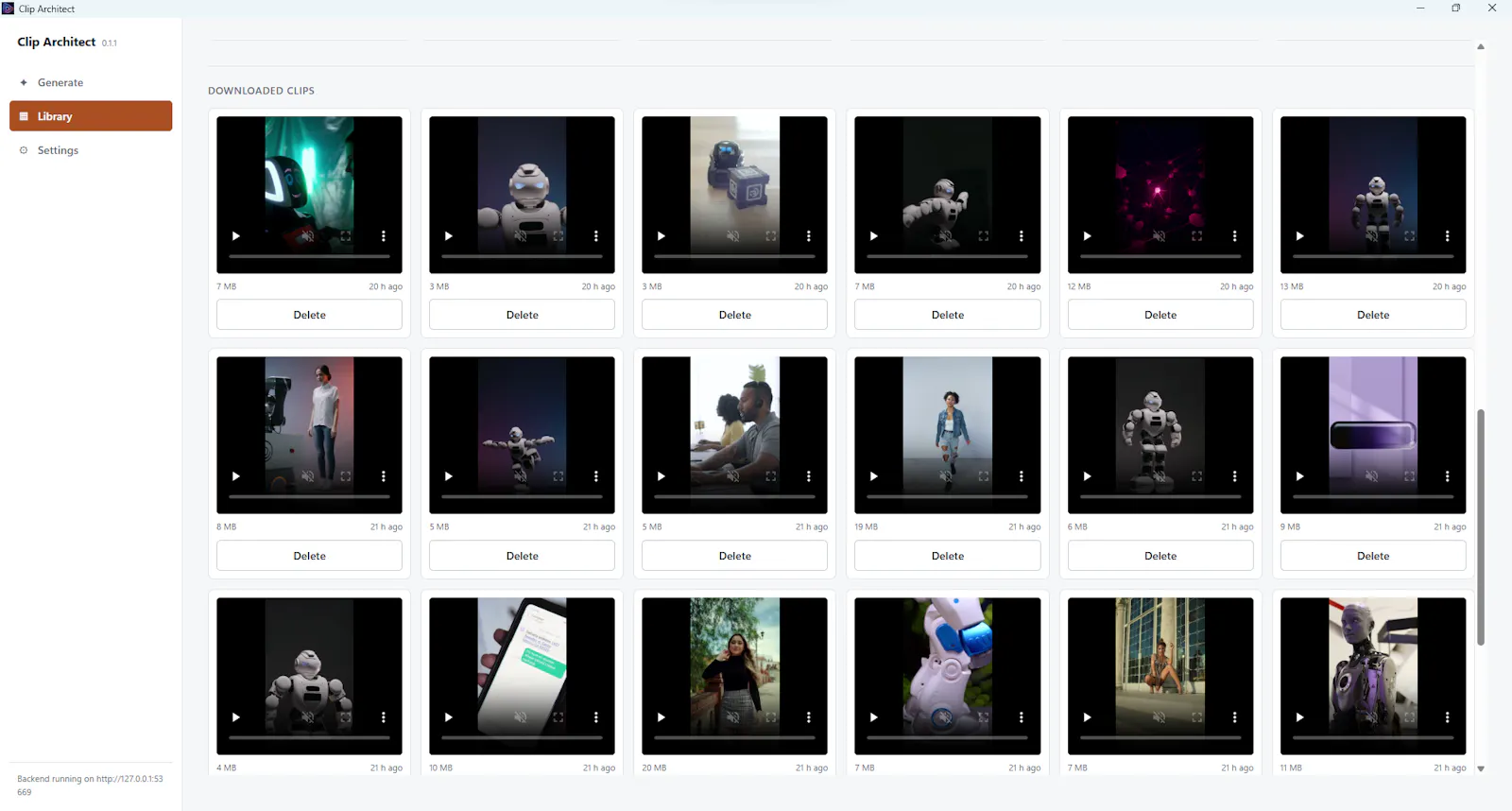This screenshot has width=1512, height=811.
Task: Open options menu of pink particles clip
Action: click(x=1235, y=236)
